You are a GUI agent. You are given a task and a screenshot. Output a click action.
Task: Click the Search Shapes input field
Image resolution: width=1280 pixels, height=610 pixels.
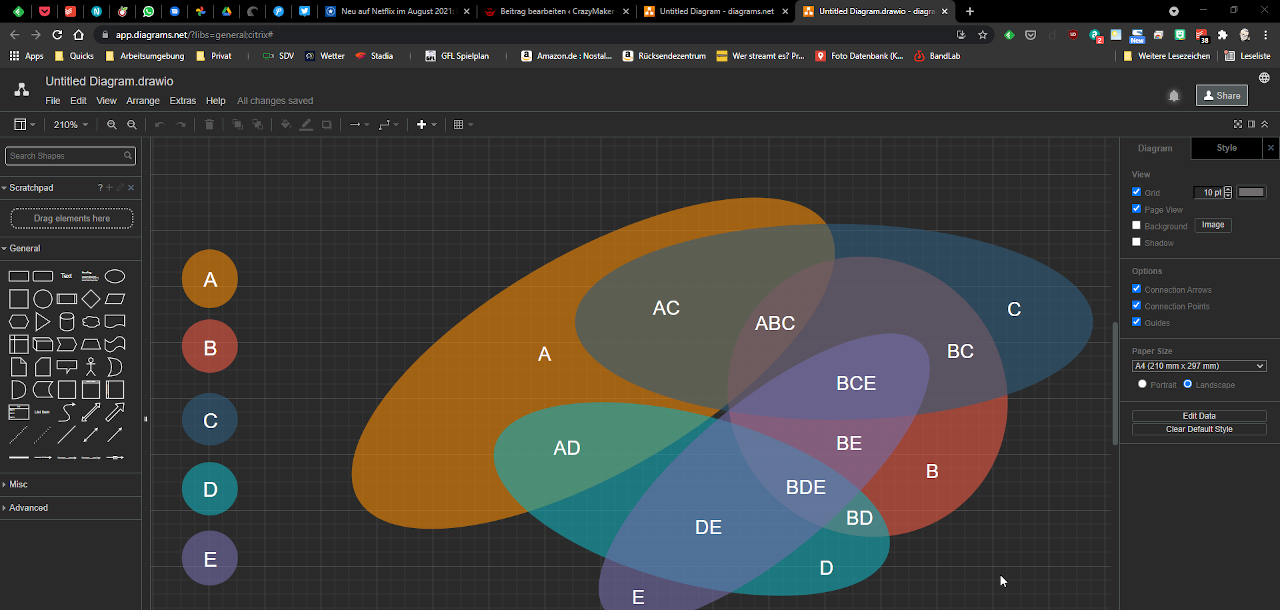[x=70, y=156]
